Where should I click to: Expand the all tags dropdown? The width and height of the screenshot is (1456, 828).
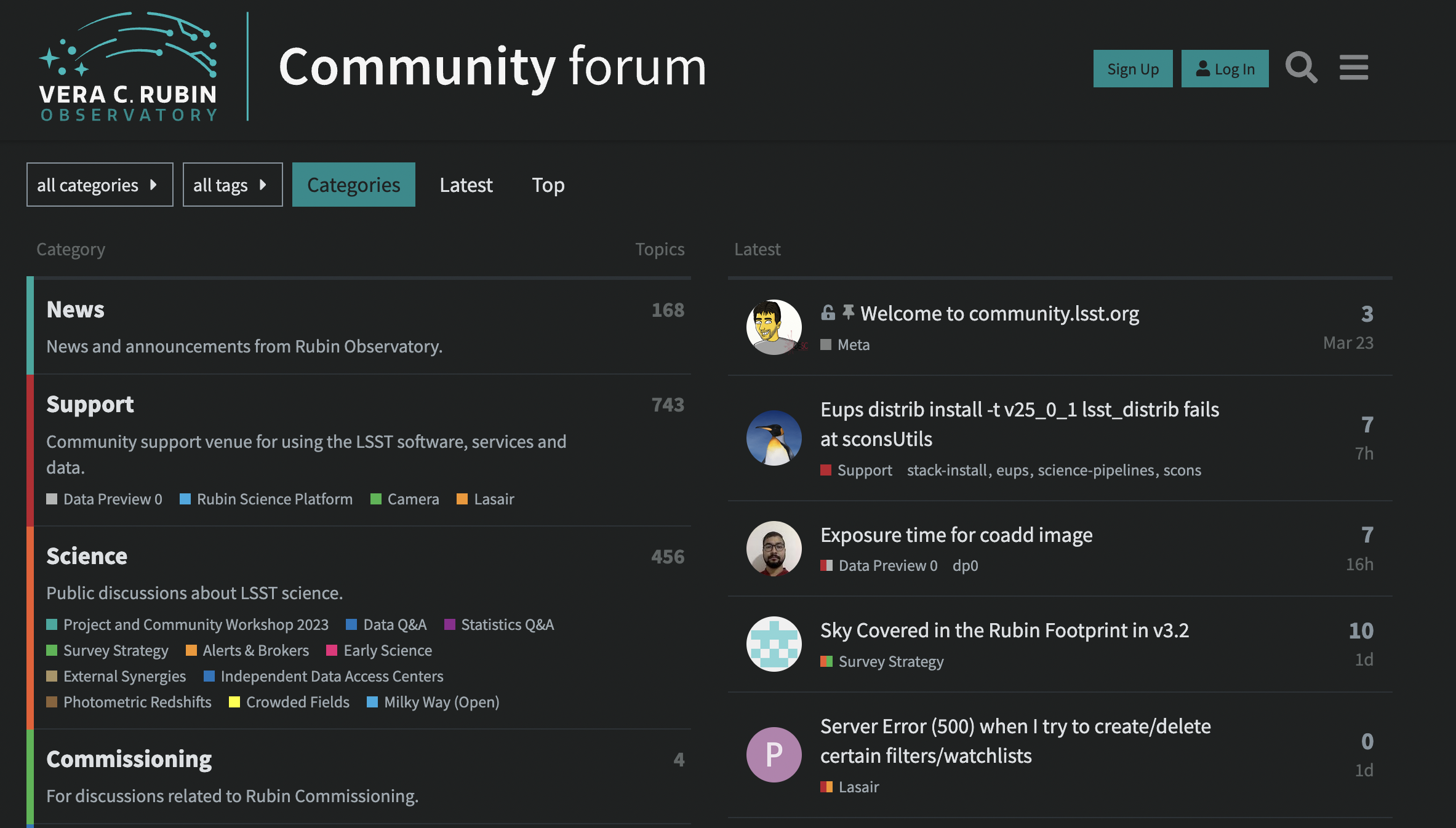tap(232, 185)
